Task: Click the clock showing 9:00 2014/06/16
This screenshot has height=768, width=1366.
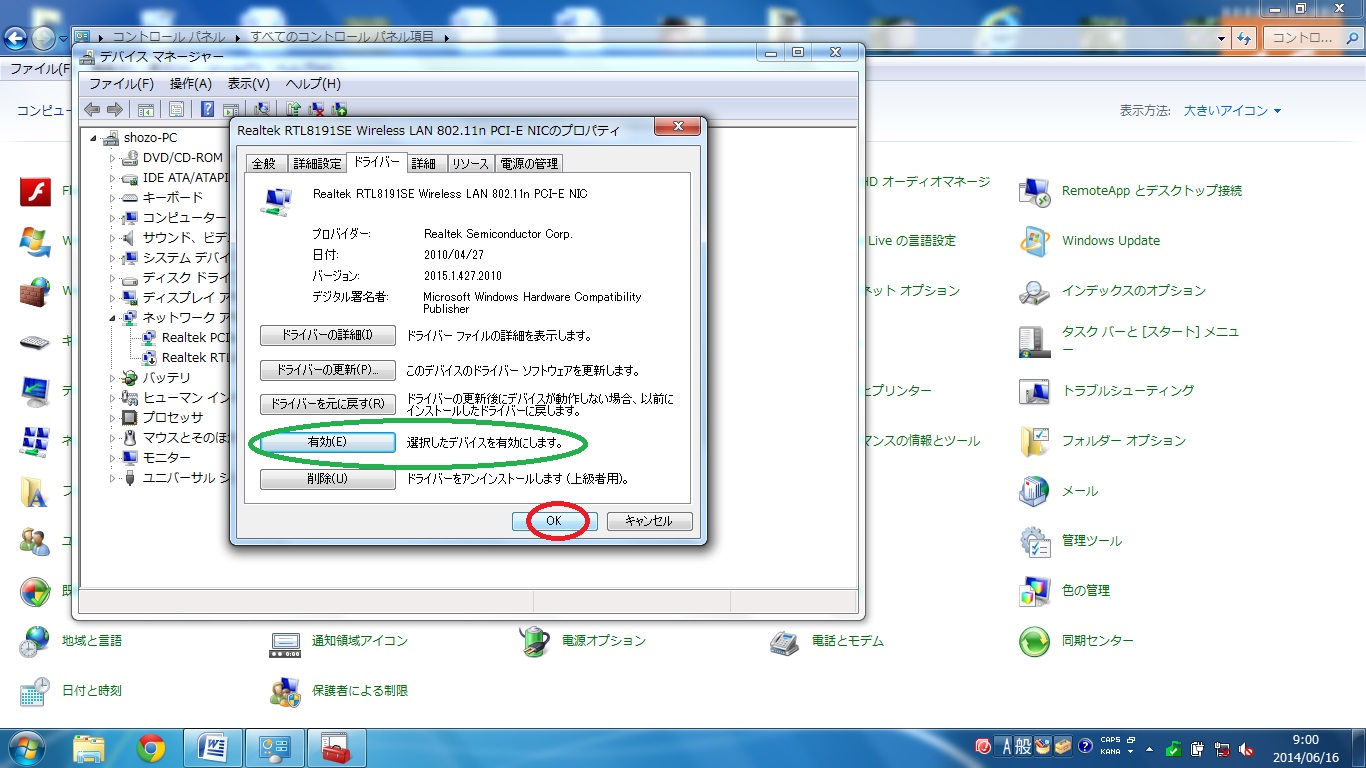Action: tap(1305, 748)
